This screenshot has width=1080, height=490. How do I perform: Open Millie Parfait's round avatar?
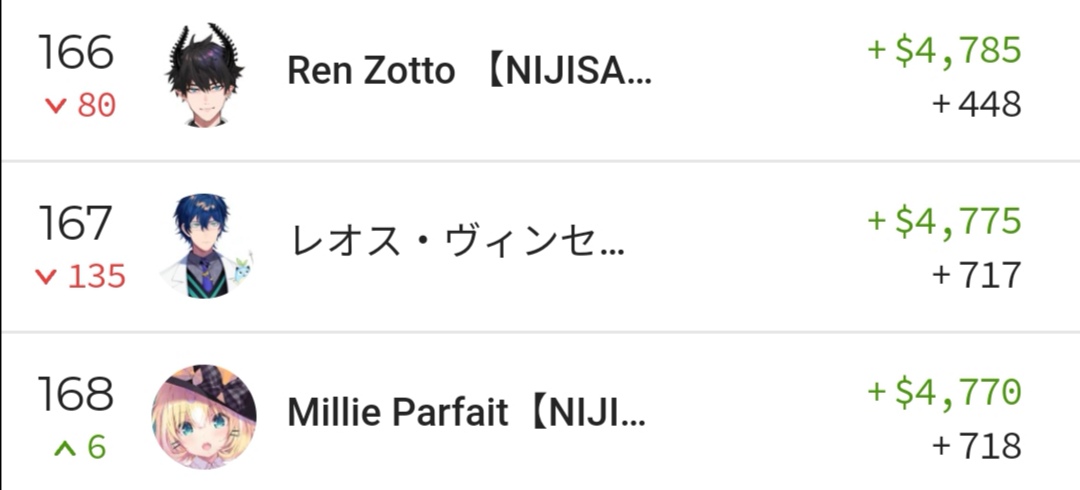(204, 416)
